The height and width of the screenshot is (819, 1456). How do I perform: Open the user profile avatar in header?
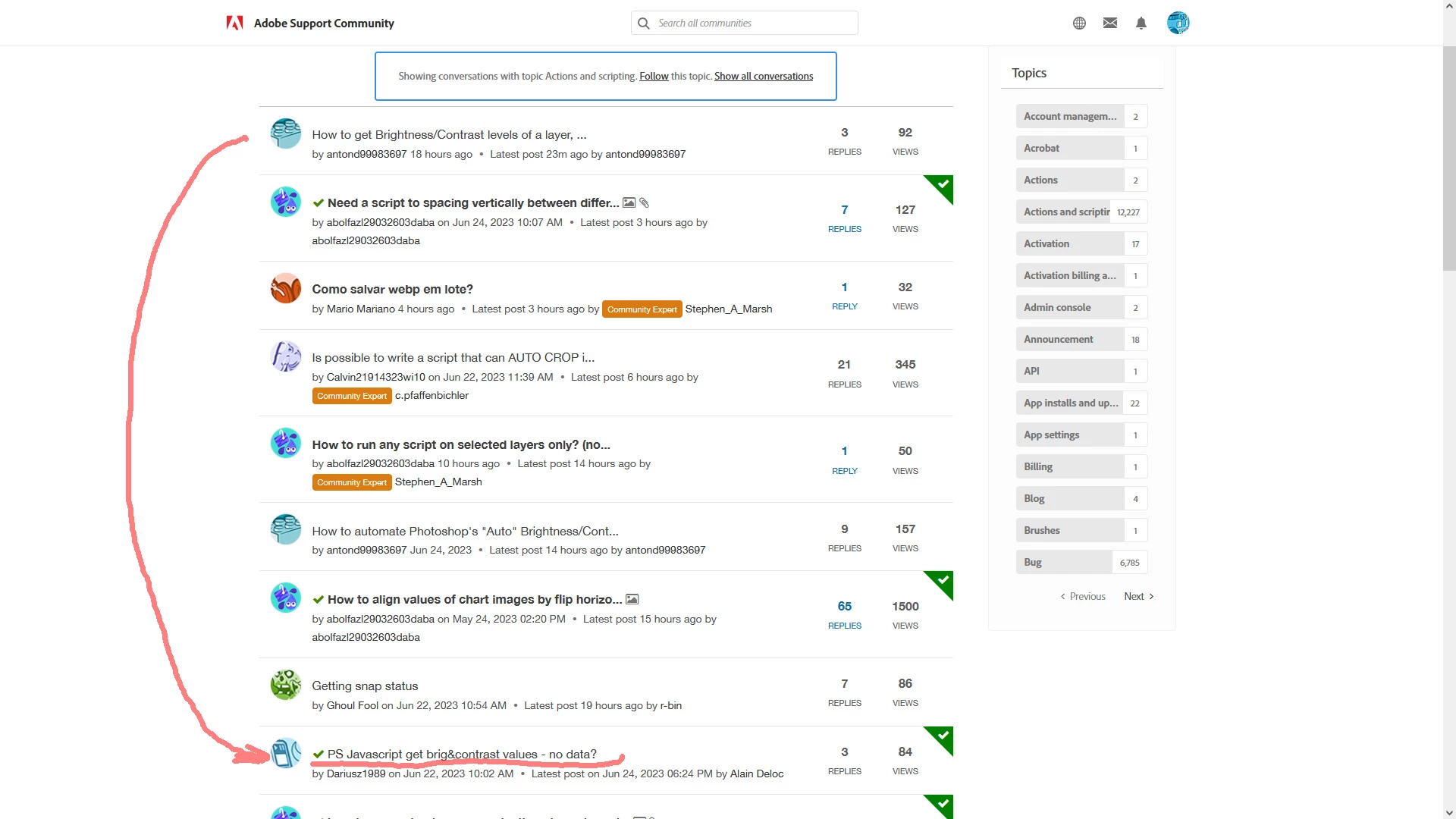point(1178,23)
